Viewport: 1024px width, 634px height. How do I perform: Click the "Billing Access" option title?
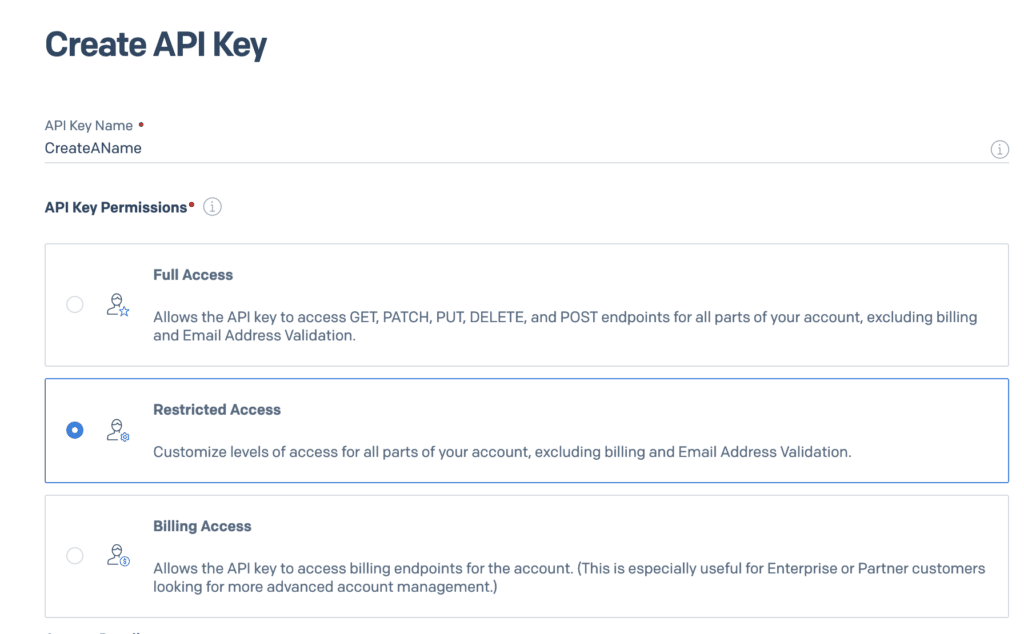202,526
